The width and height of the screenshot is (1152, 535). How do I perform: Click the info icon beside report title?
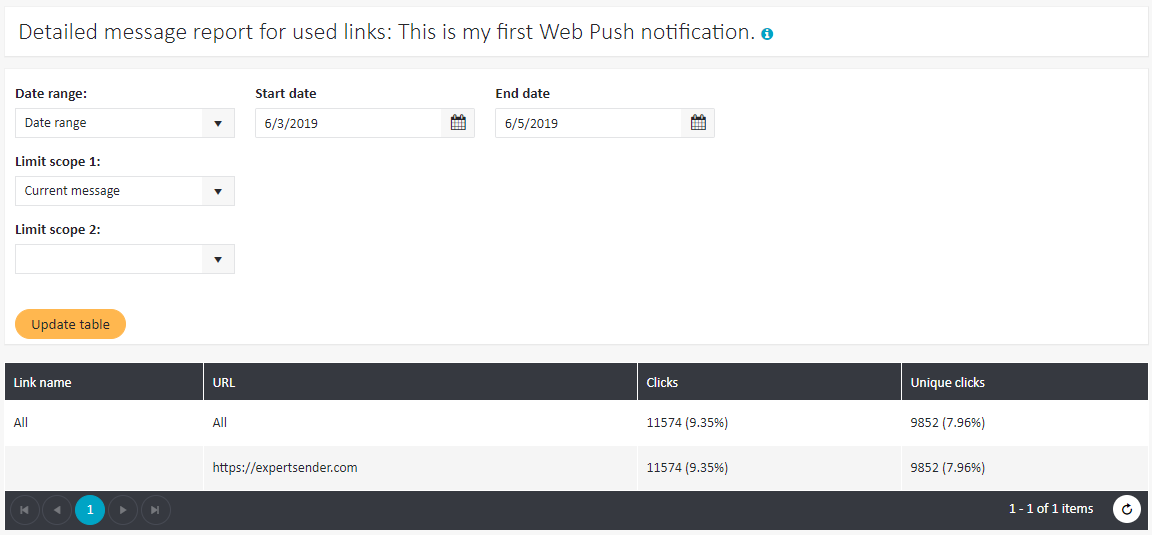coord(767,34)
